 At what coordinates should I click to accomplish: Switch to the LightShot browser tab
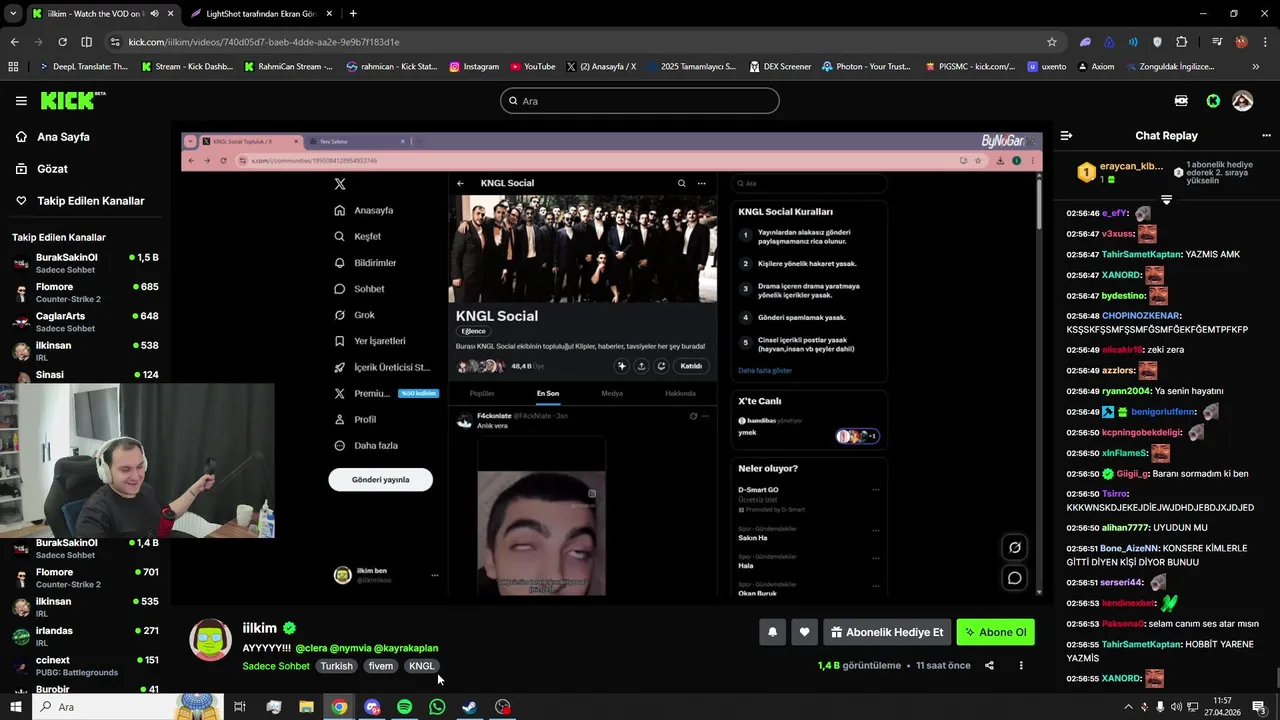pyautogui.click(x=260, y=14)
